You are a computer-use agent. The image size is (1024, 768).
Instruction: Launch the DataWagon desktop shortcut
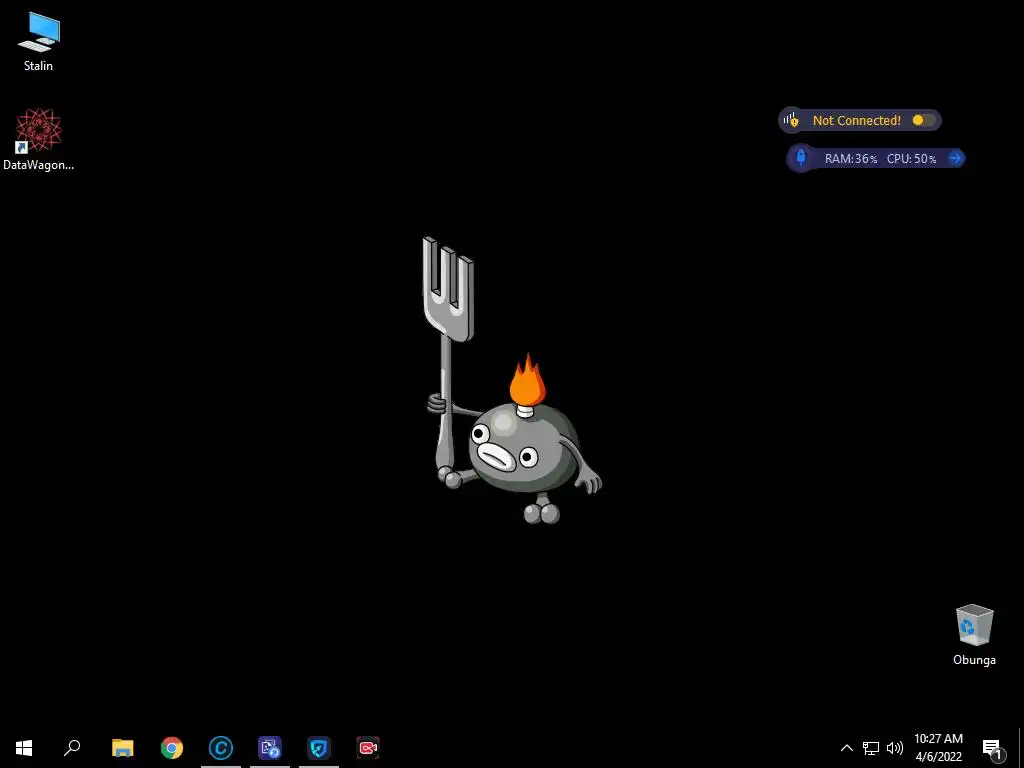39,140
